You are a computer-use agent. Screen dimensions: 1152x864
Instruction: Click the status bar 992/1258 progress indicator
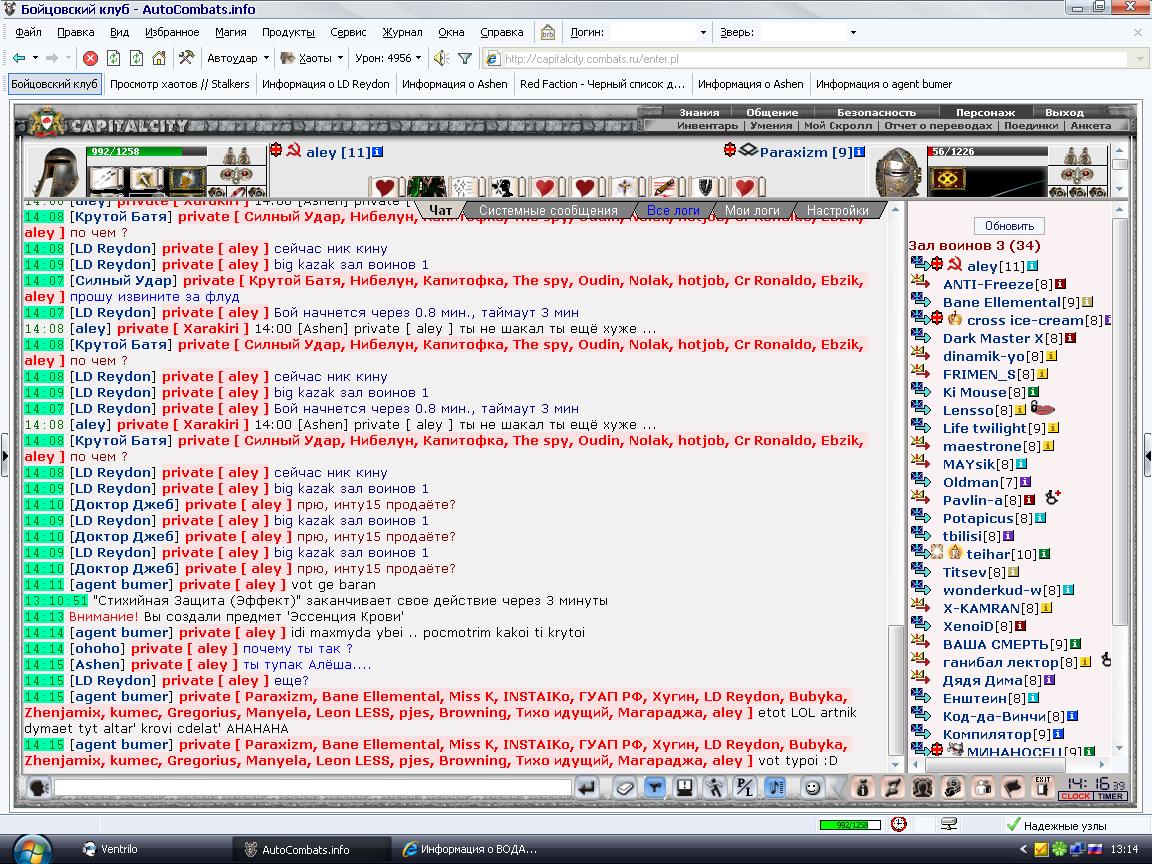[x=850, y=825]
